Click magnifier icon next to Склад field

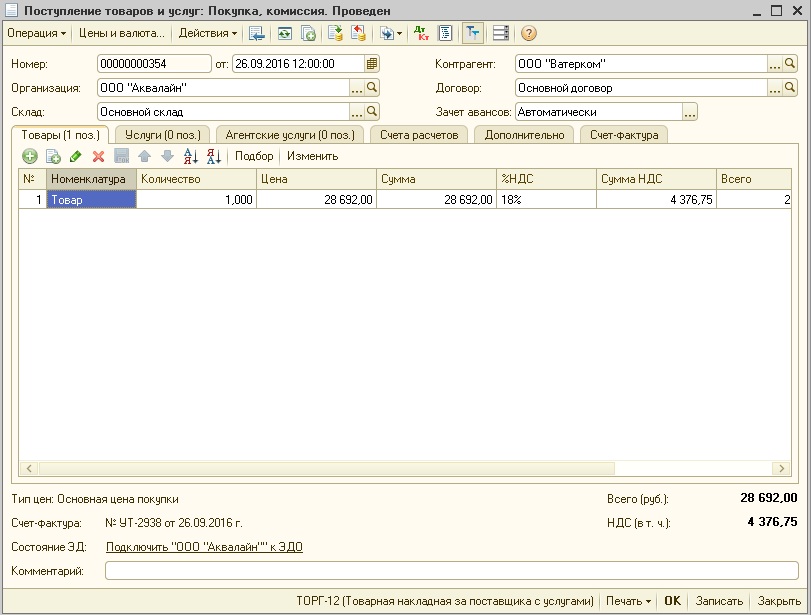(x=372, y=112)
